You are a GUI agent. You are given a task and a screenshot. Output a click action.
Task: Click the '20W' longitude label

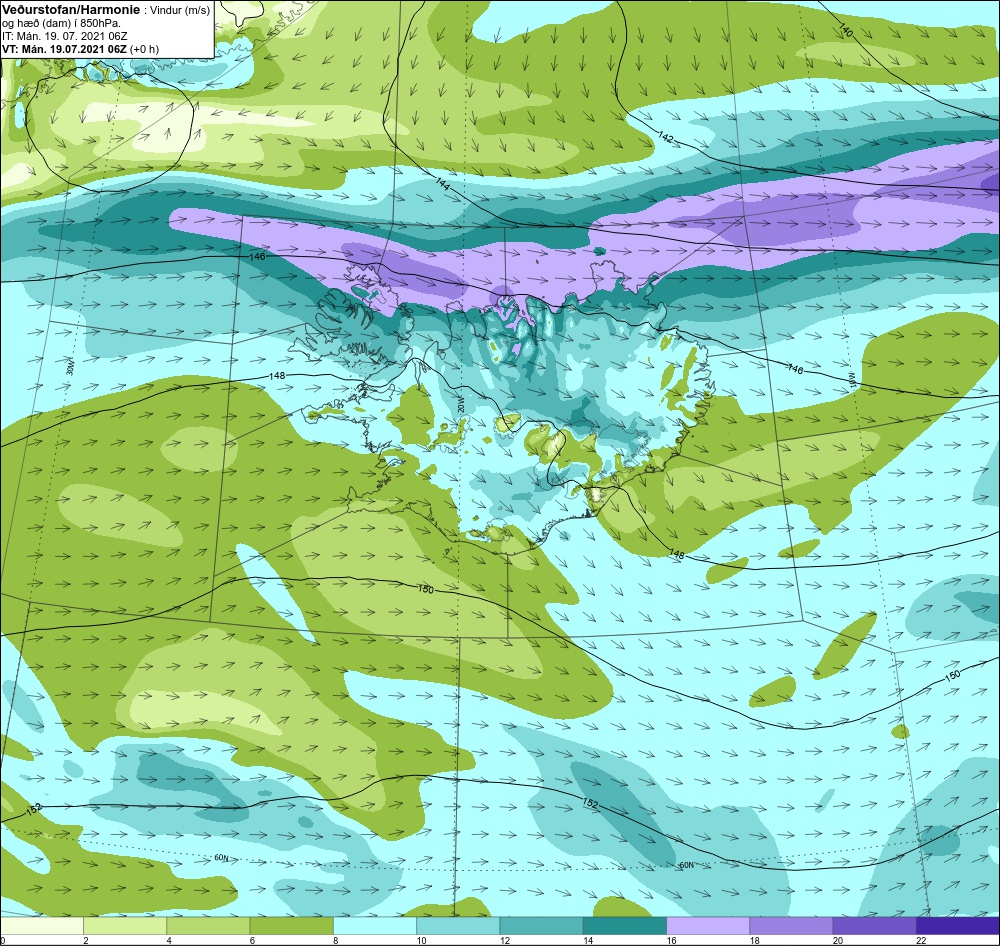coord(460,404)
